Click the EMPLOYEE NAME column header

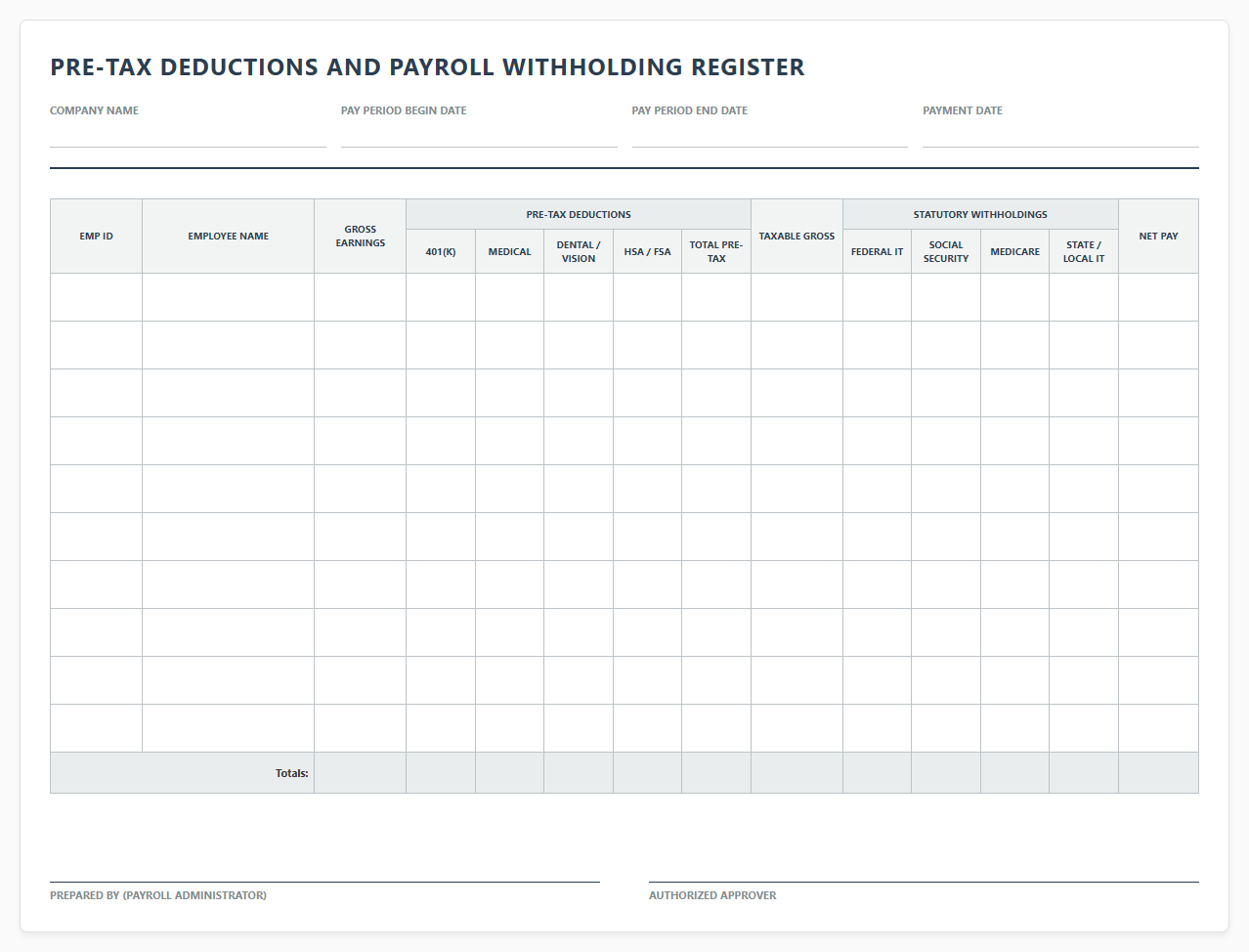tap(229, 237)
